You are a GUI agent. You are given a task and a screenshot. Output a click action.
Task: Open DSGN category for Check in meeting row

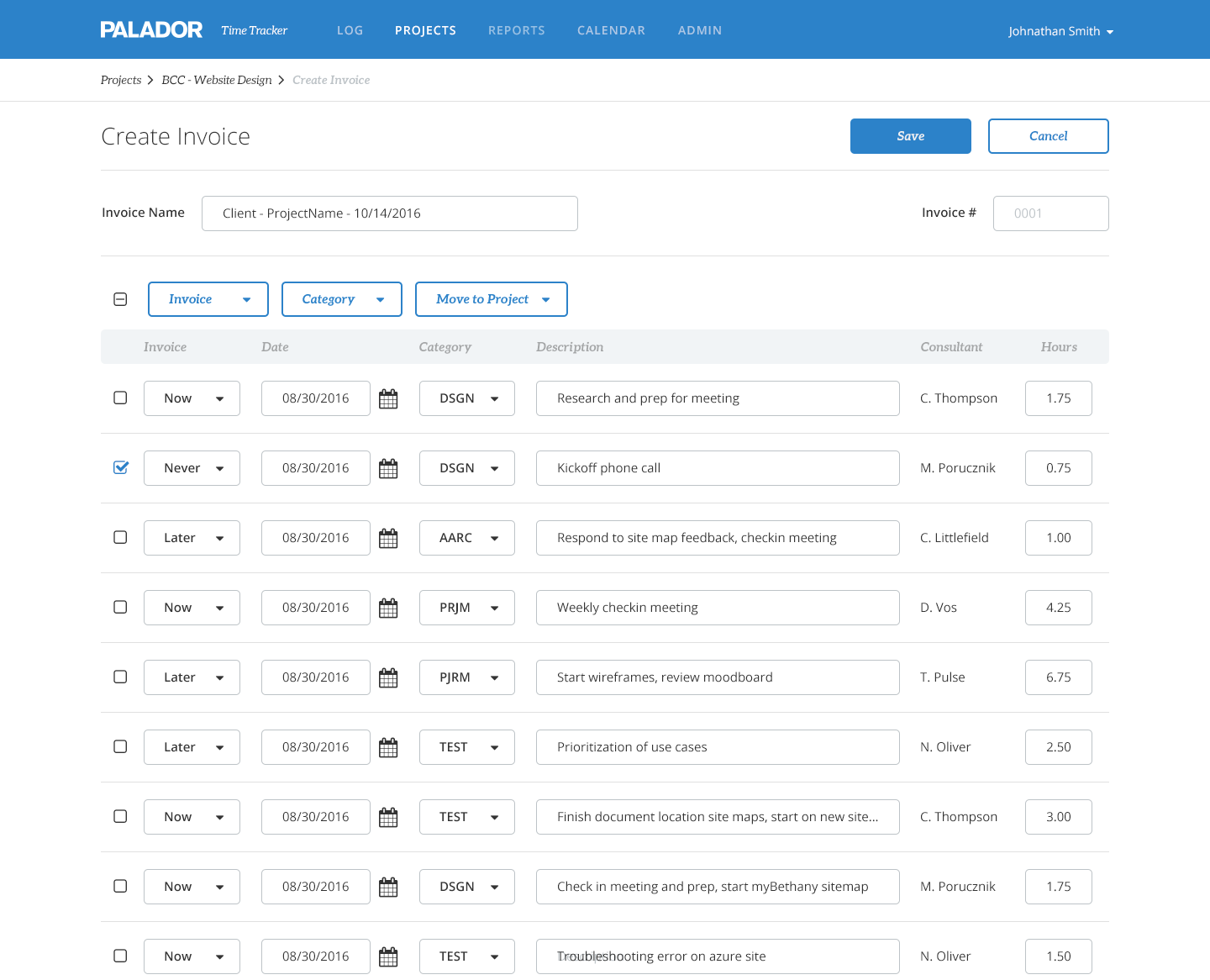pos(467,887)
